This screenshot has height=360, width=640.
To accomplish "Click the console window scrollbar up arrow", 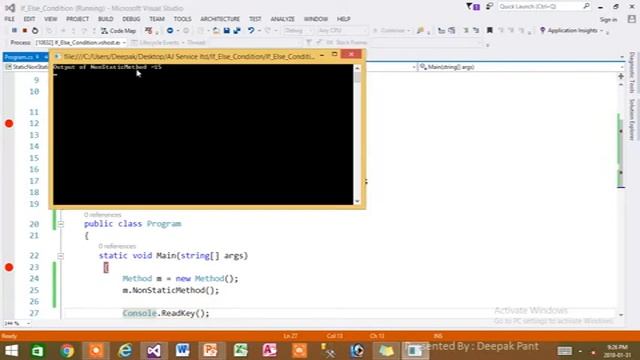I will coord(358,68).
